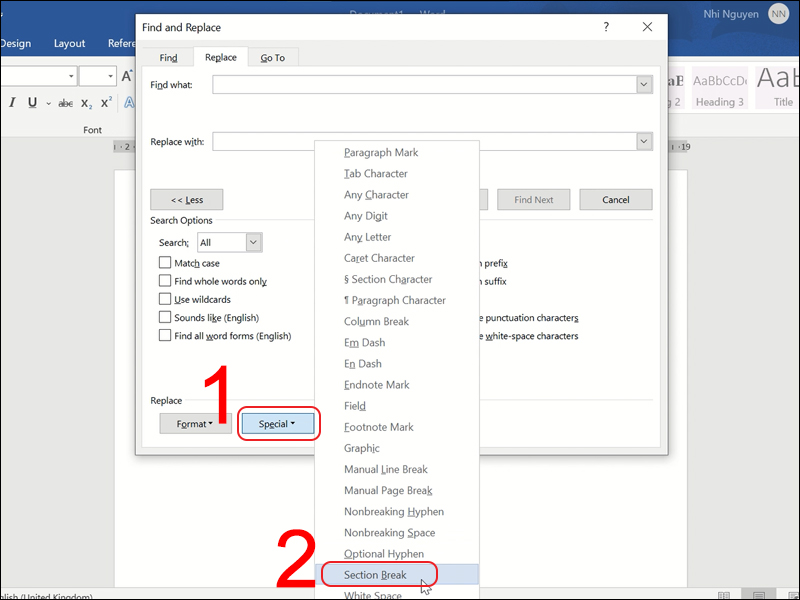
Task: Open the Search direction dropdown
Action: coord(253,242)
